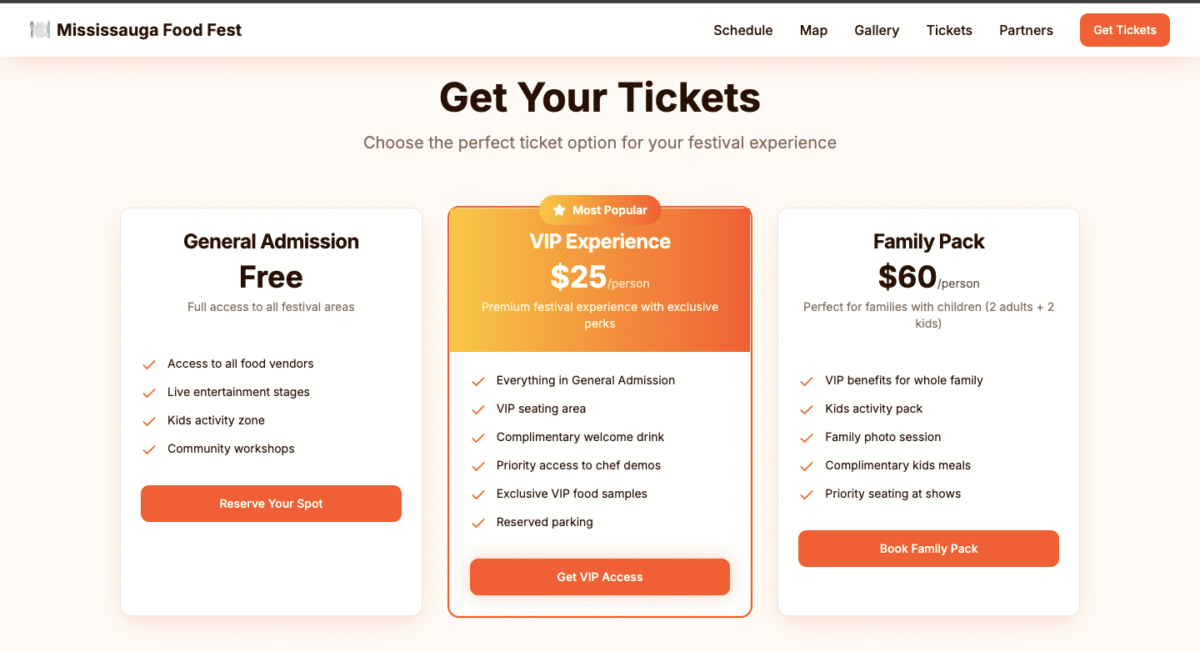Click the Reserve Your Spot button
The image size is (1200, 652).
[271, 504]
